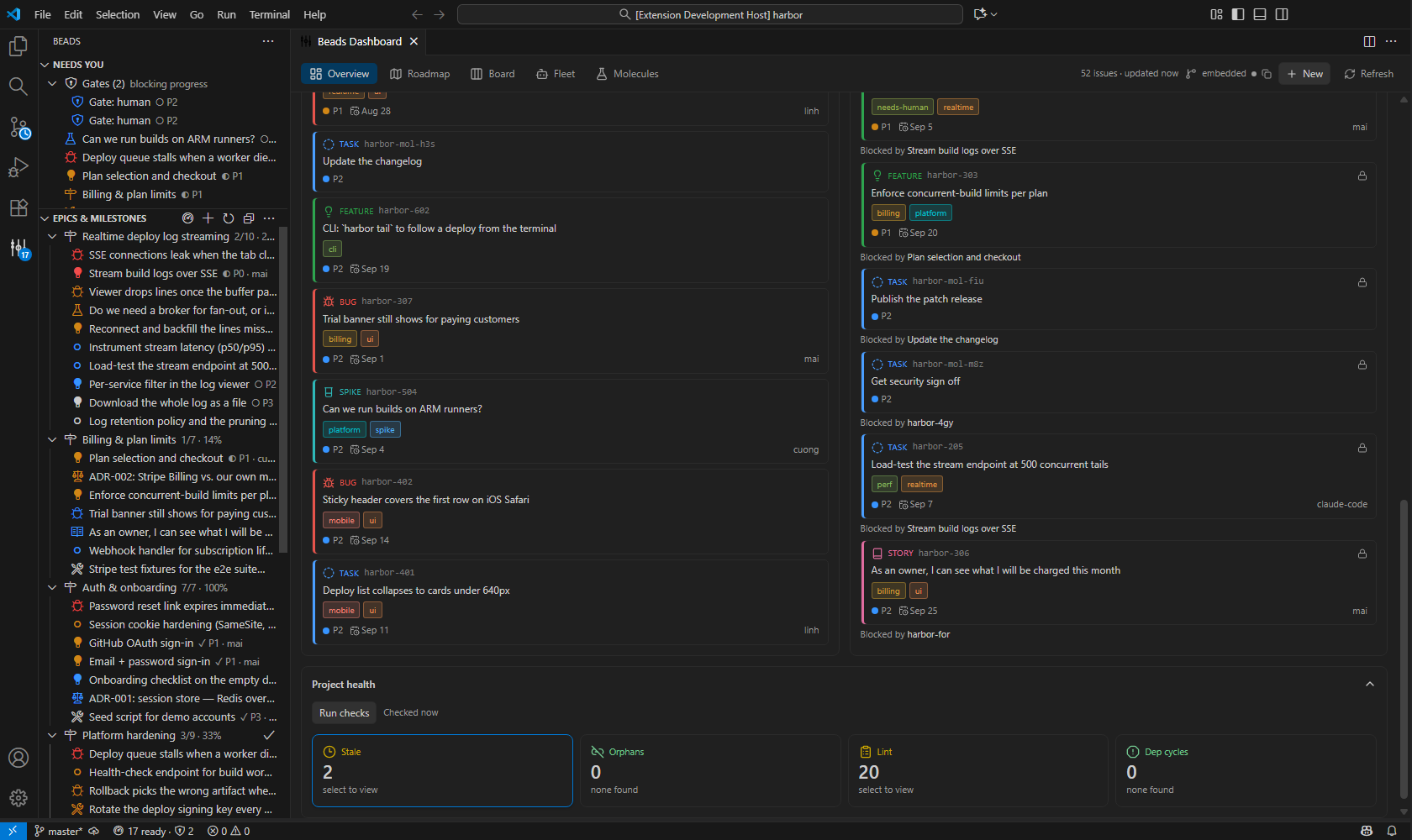The height and width of the screenshot is (840, 1412).
Task: Open the Explorer view in the activity bar
Action: click(18, 46)
